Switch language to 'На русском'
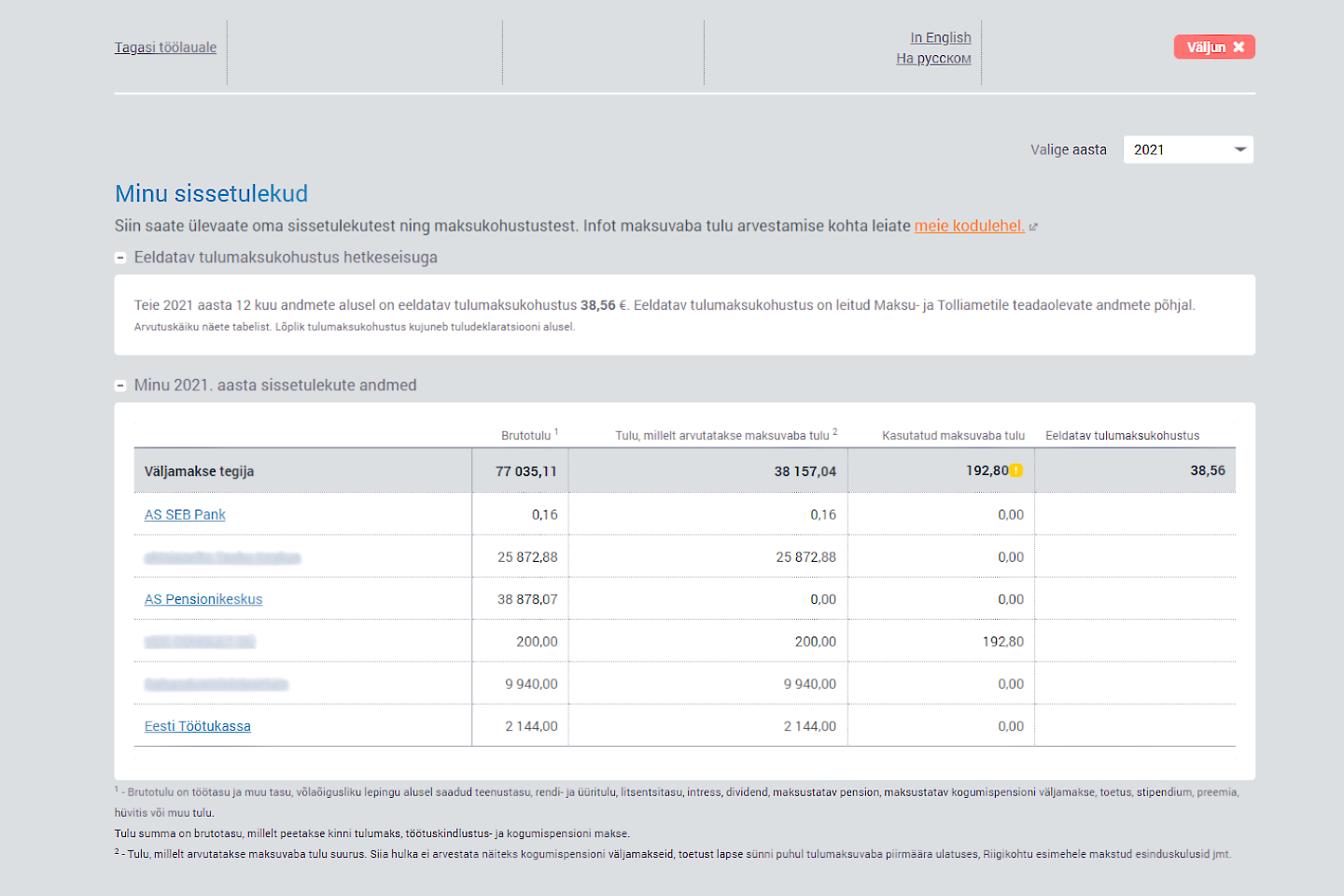This screenshot has width=1344, height=896. [x=933, y=58]
